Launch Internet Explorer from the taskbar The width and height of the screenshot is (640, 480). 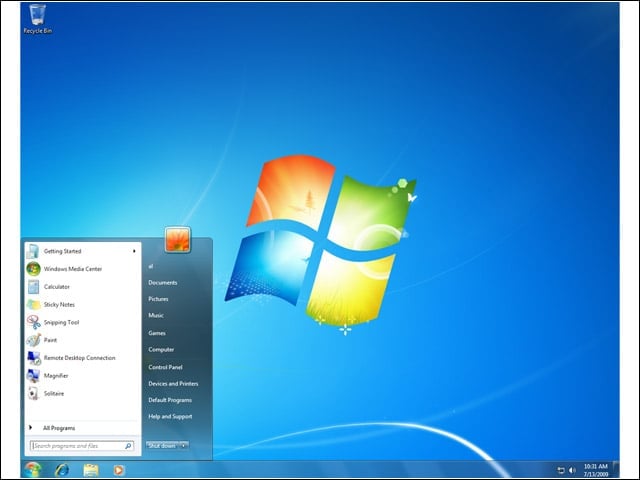[x=62, y=470]
